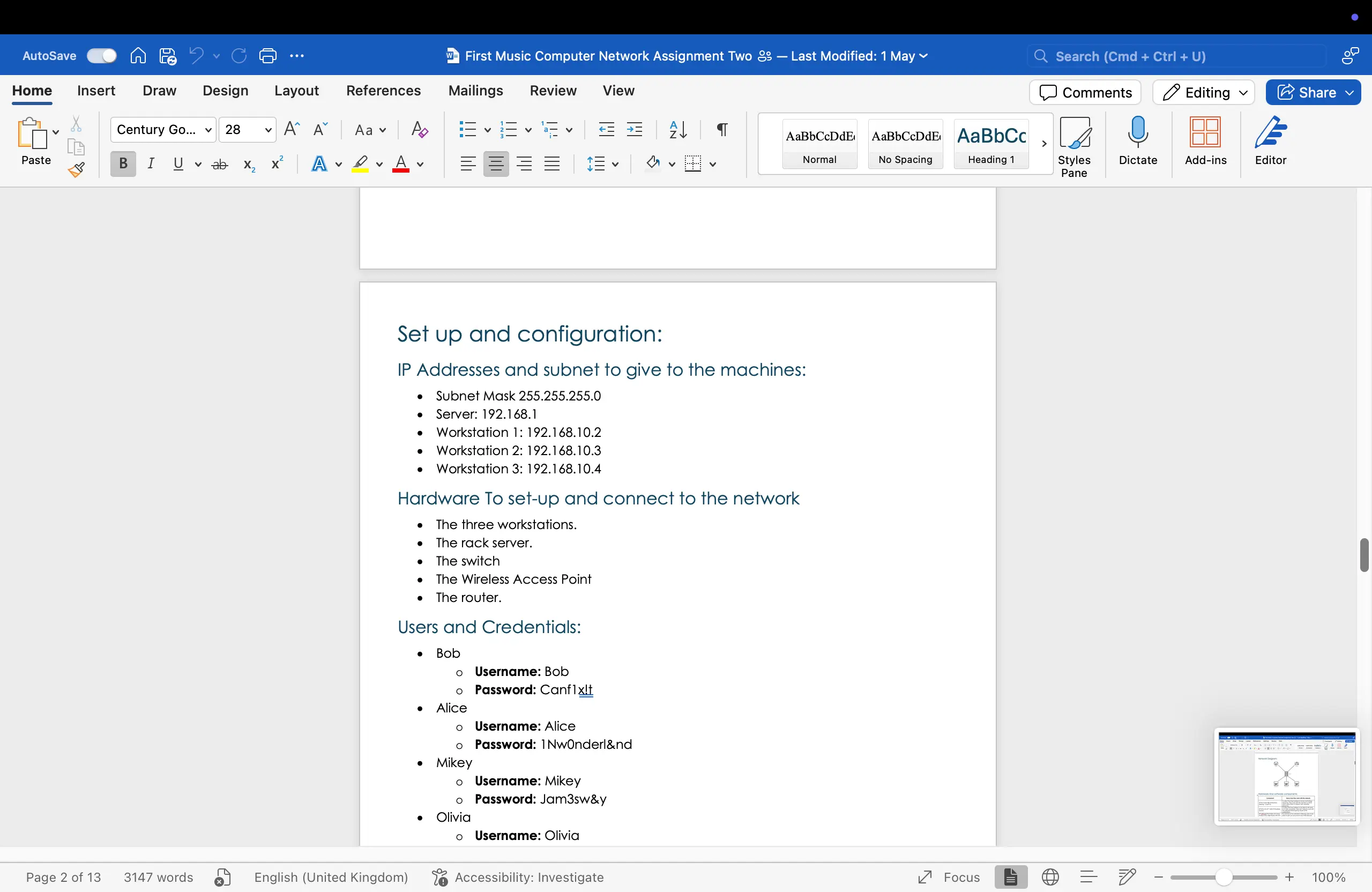Show paragraph marks with pilcrow icon
This screenshot has width=1372, height=892.
[x=722, y=130]
